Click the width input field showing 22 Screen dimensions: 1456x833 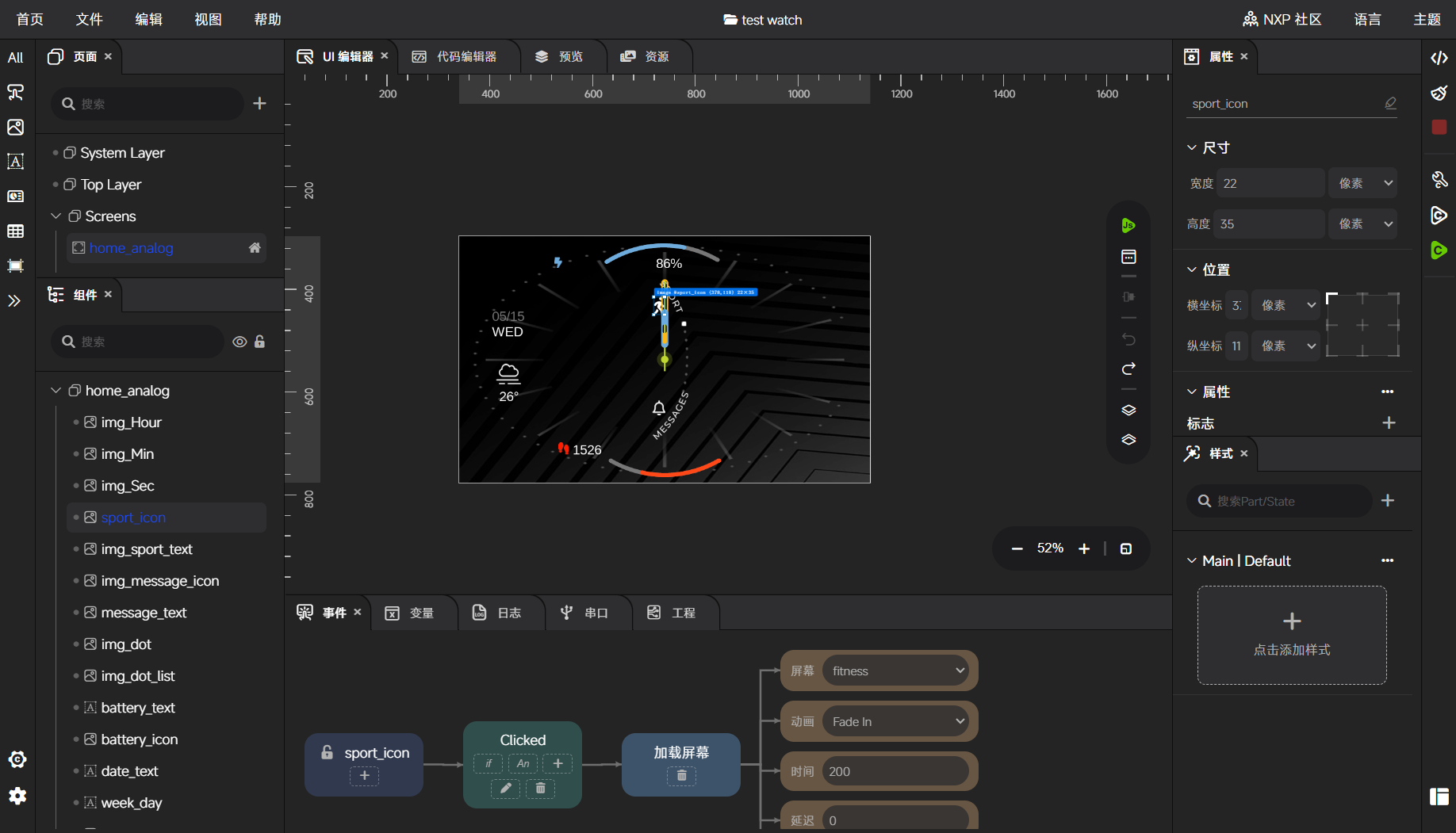coord(1270,183)
